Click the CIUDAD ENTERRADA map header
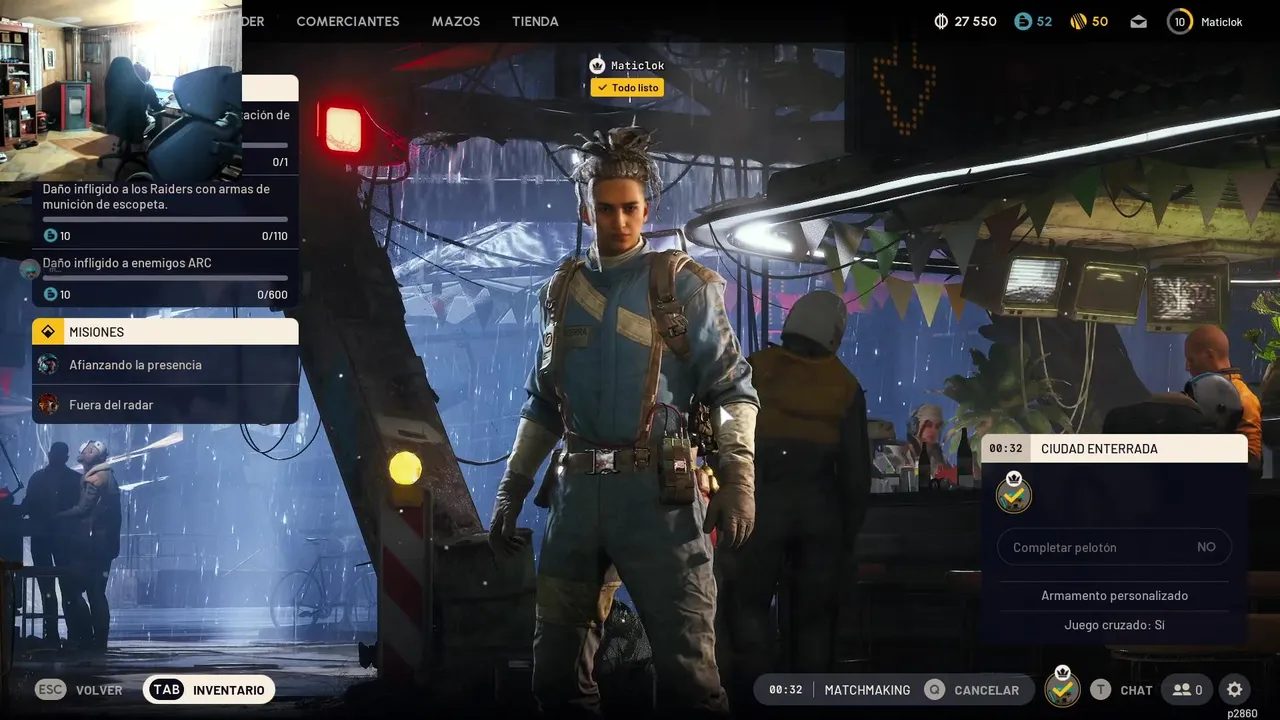The height and width of the screenshot is (720, 1280). pyautogui.click(x=1114, y=449)
